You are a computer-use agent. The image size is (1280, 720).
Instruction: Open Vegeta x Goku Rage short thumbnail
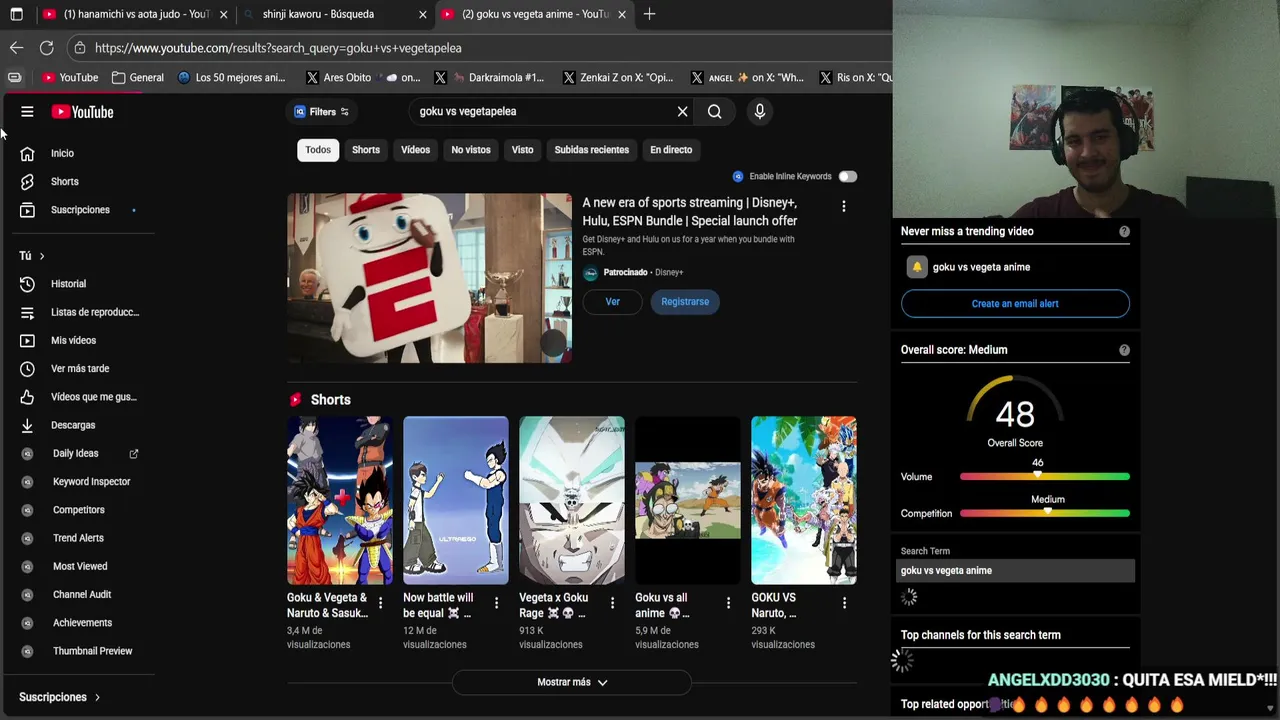pyautogui.click(x=572, y=501)
